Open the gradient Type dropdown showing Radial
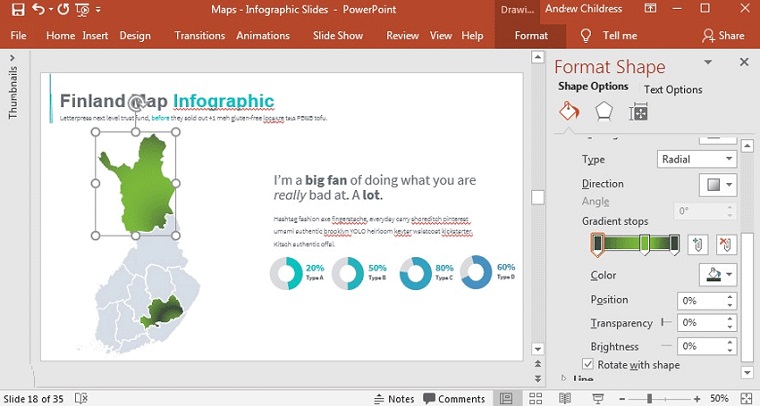This screenshot has height=406, width=760. click(697, 159)
